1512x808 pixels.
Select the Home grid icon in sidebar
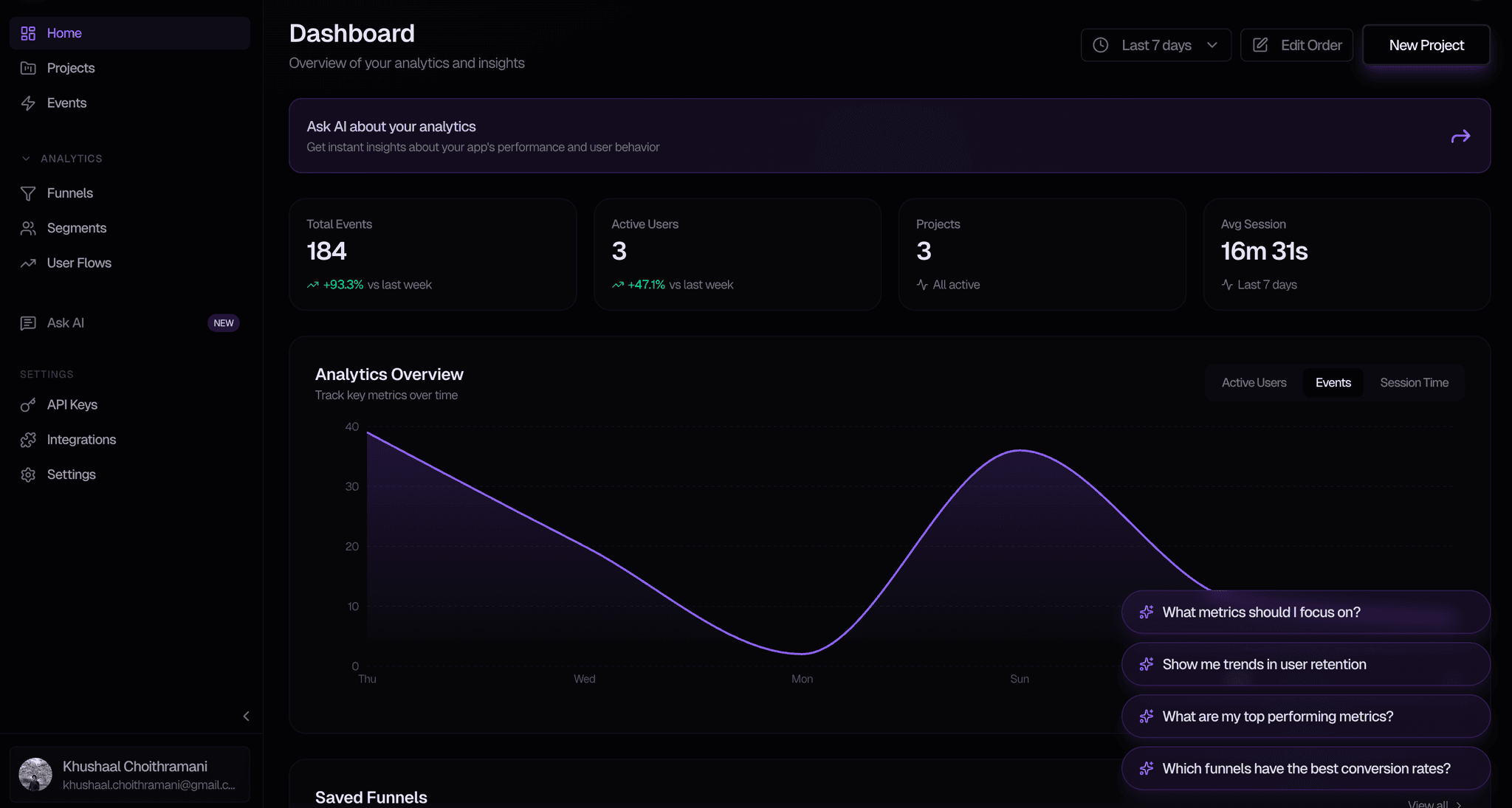click(28, 32)
